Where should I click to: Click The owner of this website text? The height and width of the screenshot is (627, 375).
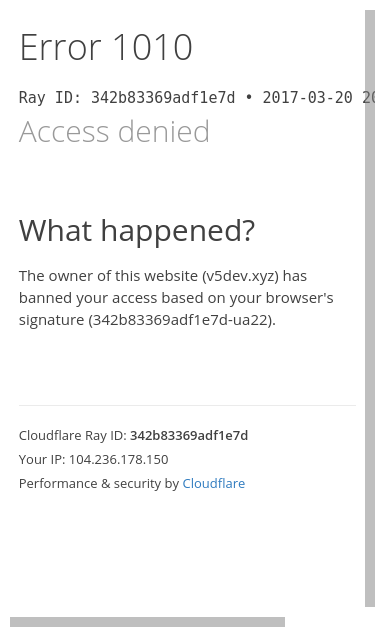(108, 276)
